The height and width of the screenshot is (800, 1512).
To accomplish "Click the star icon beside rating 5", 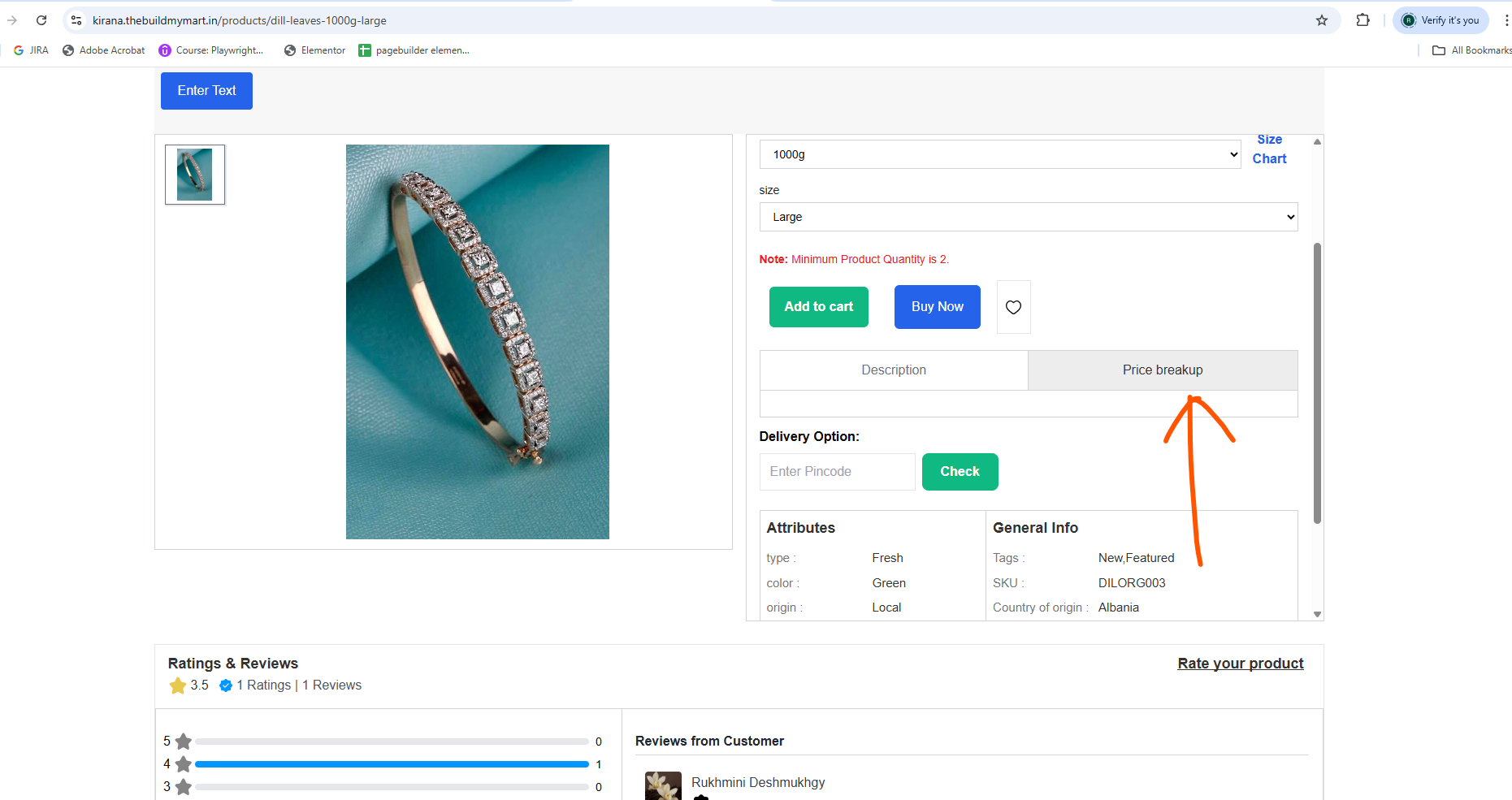I will tap(184, 742).
